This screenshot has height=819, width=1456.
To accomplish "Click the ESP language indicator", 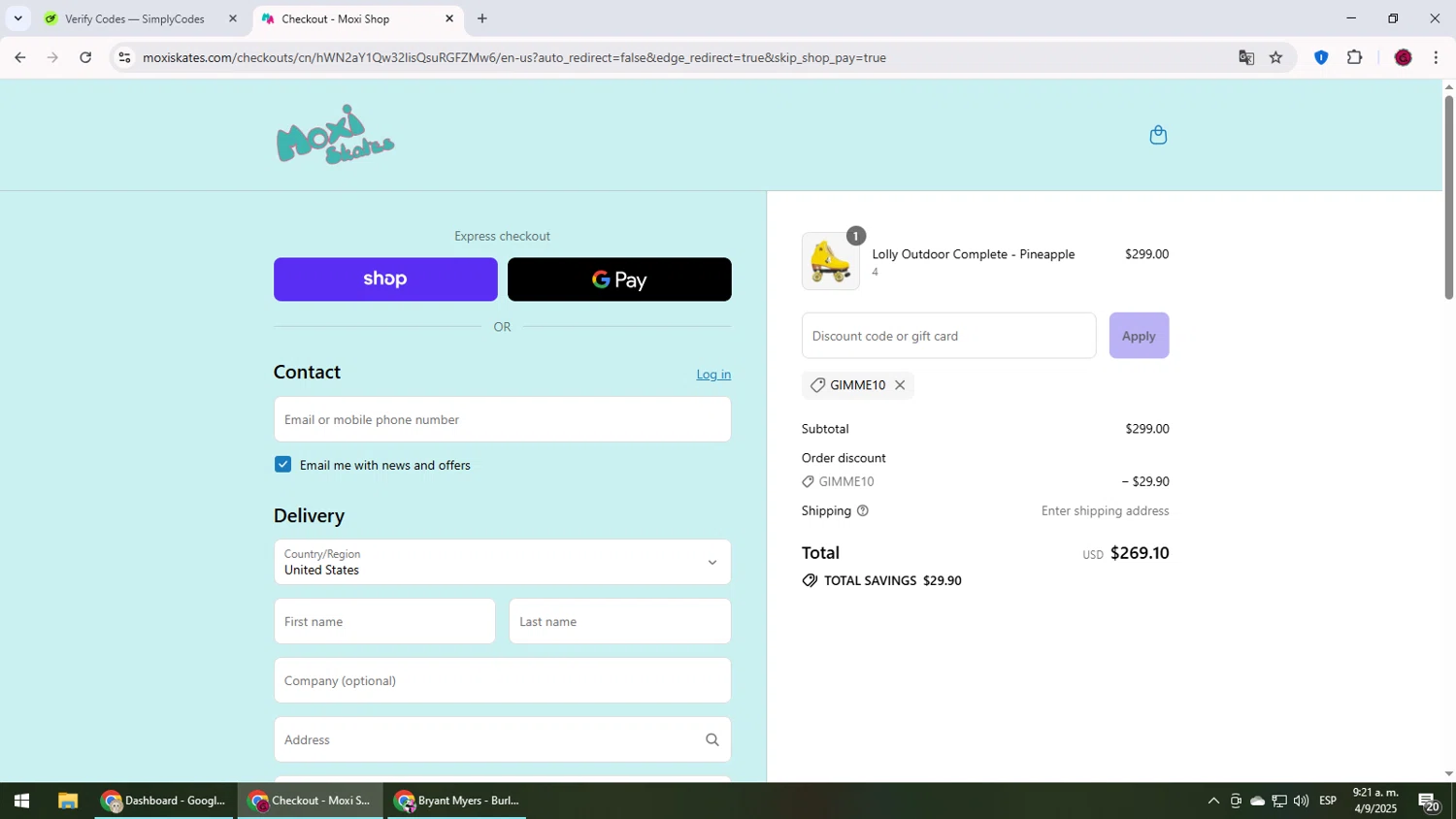I will (x=1328, y=801).
